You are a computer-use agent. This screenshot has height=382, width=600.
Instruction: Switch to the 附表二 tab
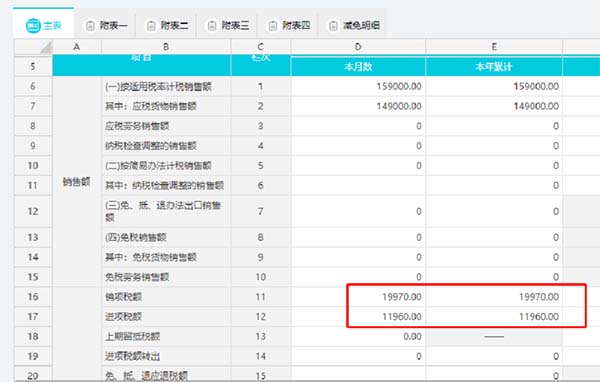coord(166,25)
